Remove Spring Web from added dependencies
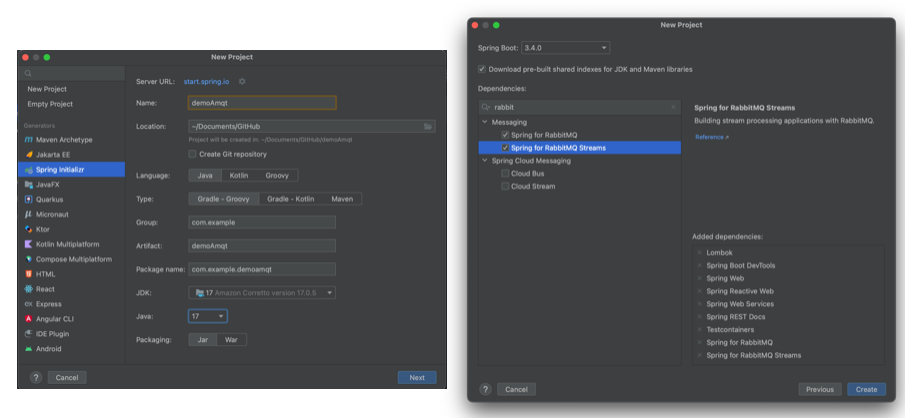The image size is (905, 418). coord(700,278)
